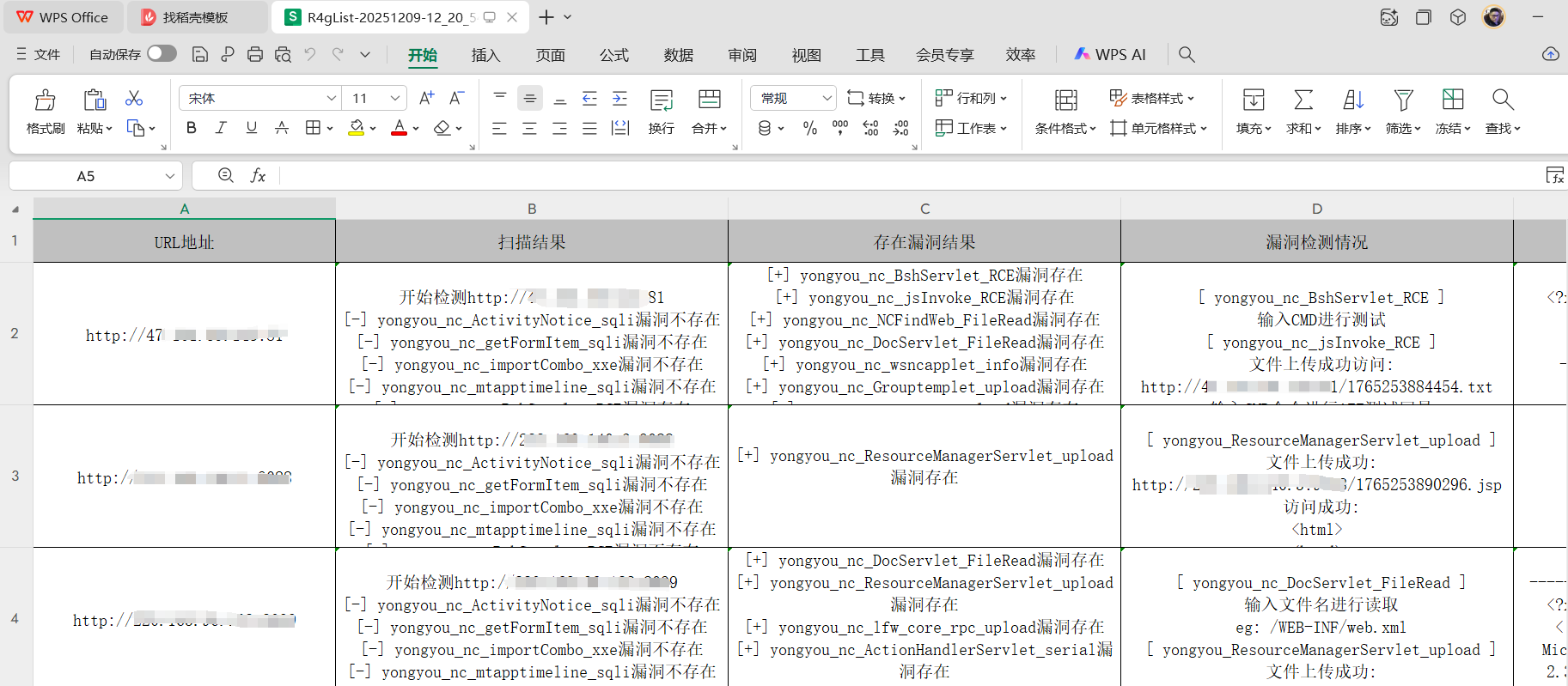Apply Italic formatting
Image resolution: width=1568 pixels, height=686 pixels.
coord(221,128)
